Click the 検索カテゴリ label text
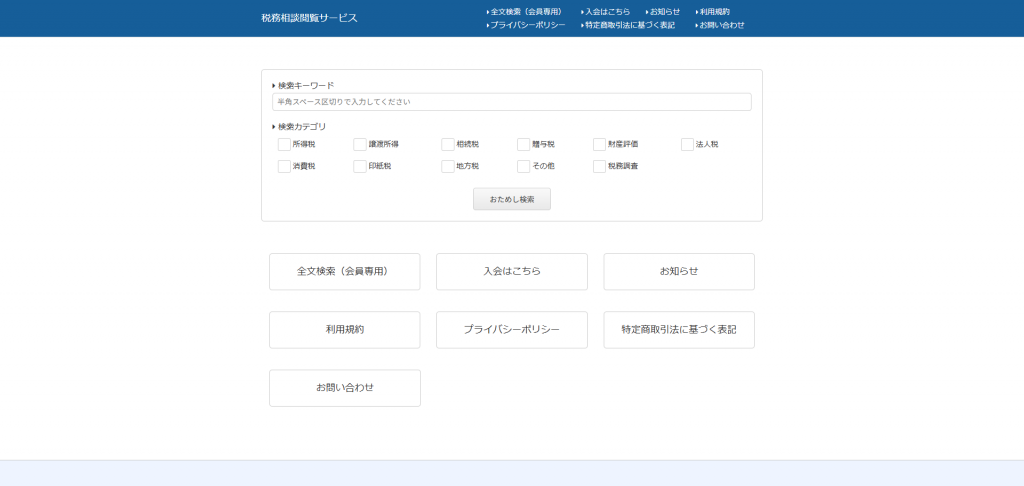Screen dimensions: 1024x486 [302, 127]
